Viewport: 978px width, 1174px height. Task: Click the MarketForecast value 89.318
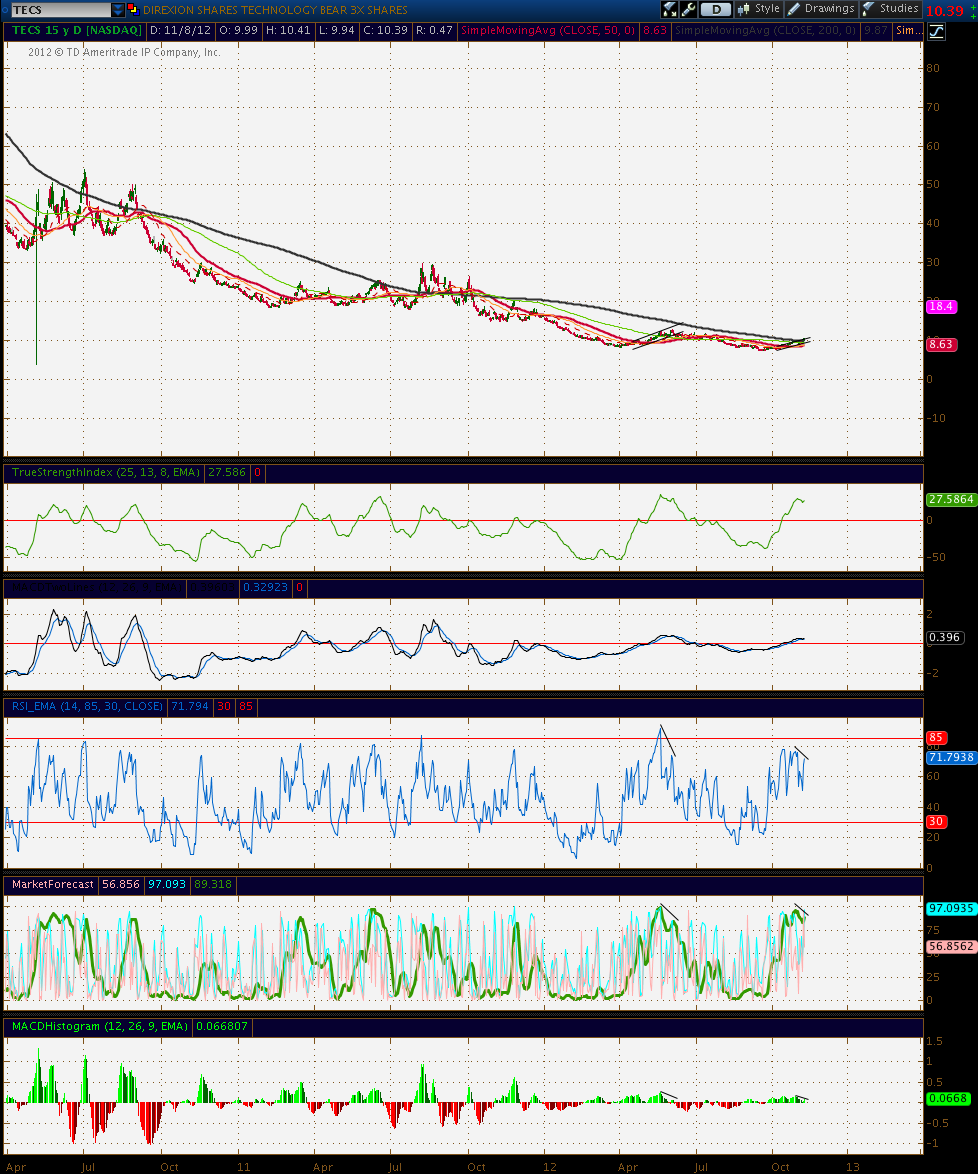click(x=213, y=884)
